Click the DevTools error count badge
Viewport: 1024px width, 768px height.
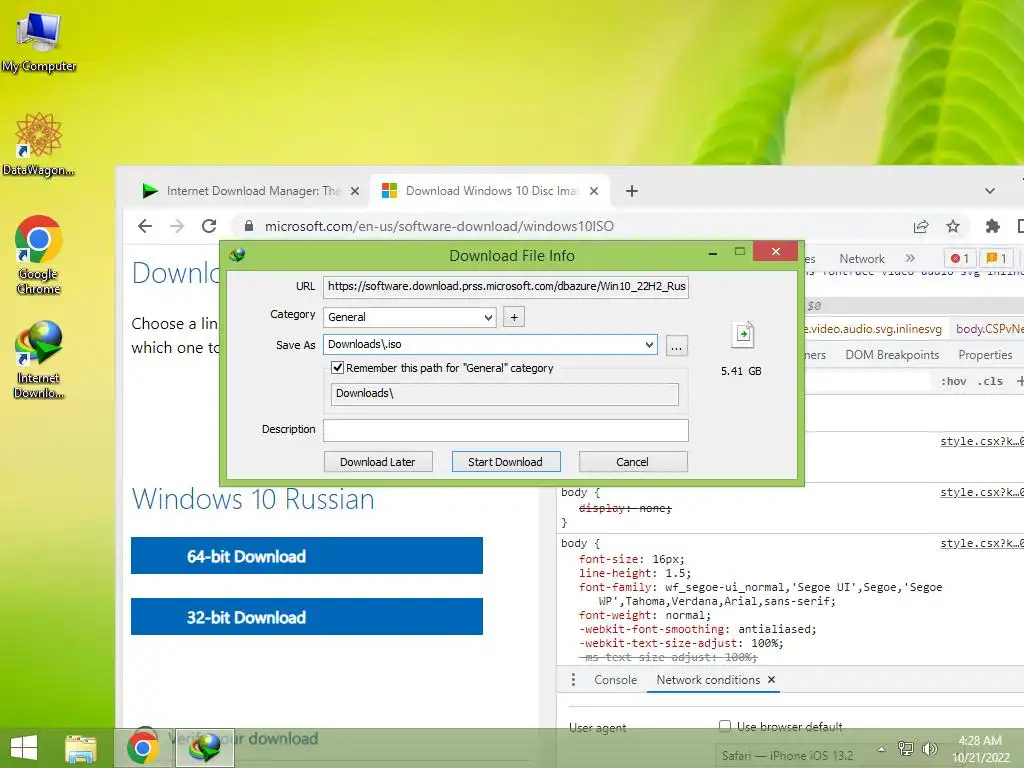[x=959, y=258]
